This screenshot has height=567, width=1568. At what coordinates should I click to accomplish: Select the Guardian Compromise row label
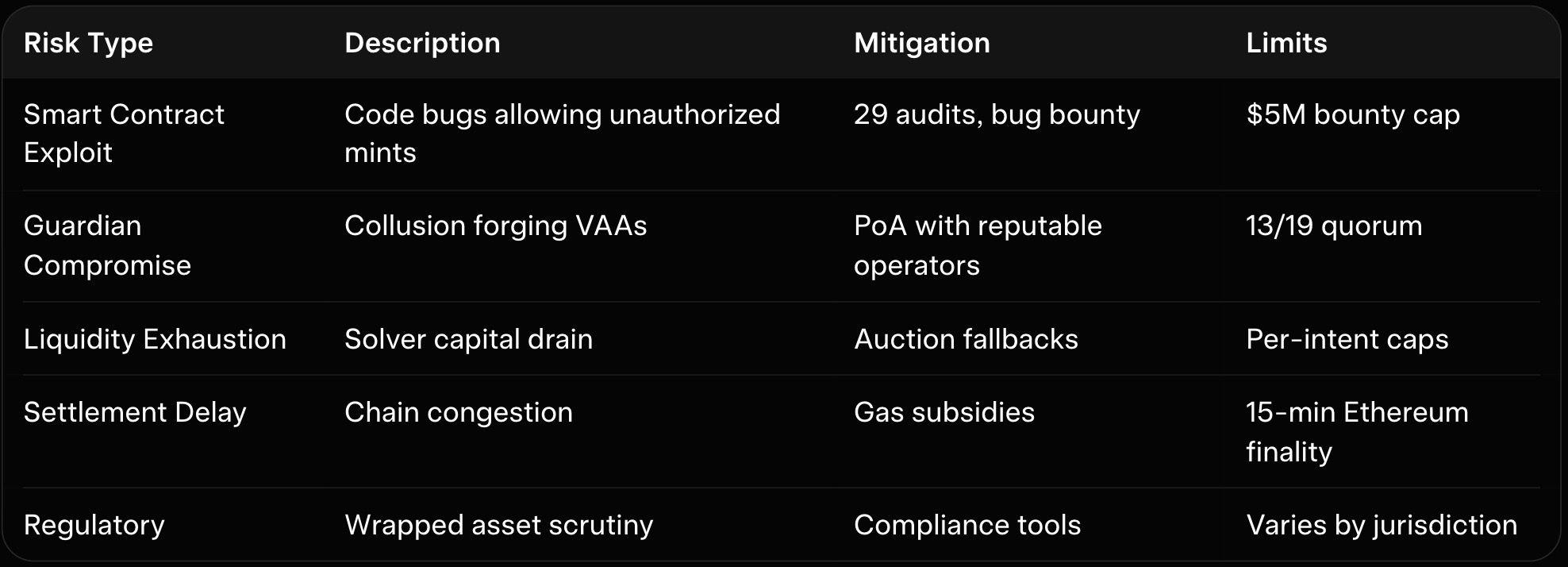click(x=107, y=245)
